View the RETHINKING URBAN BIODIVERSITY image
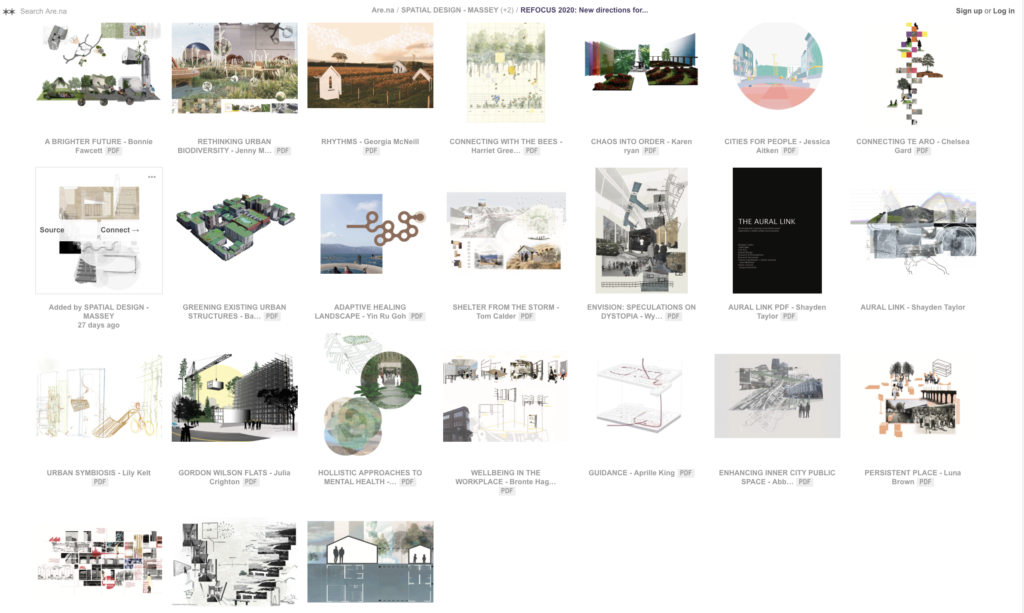Image resolution: width=1024 pixels, height=613 pixels. [234, 68]
